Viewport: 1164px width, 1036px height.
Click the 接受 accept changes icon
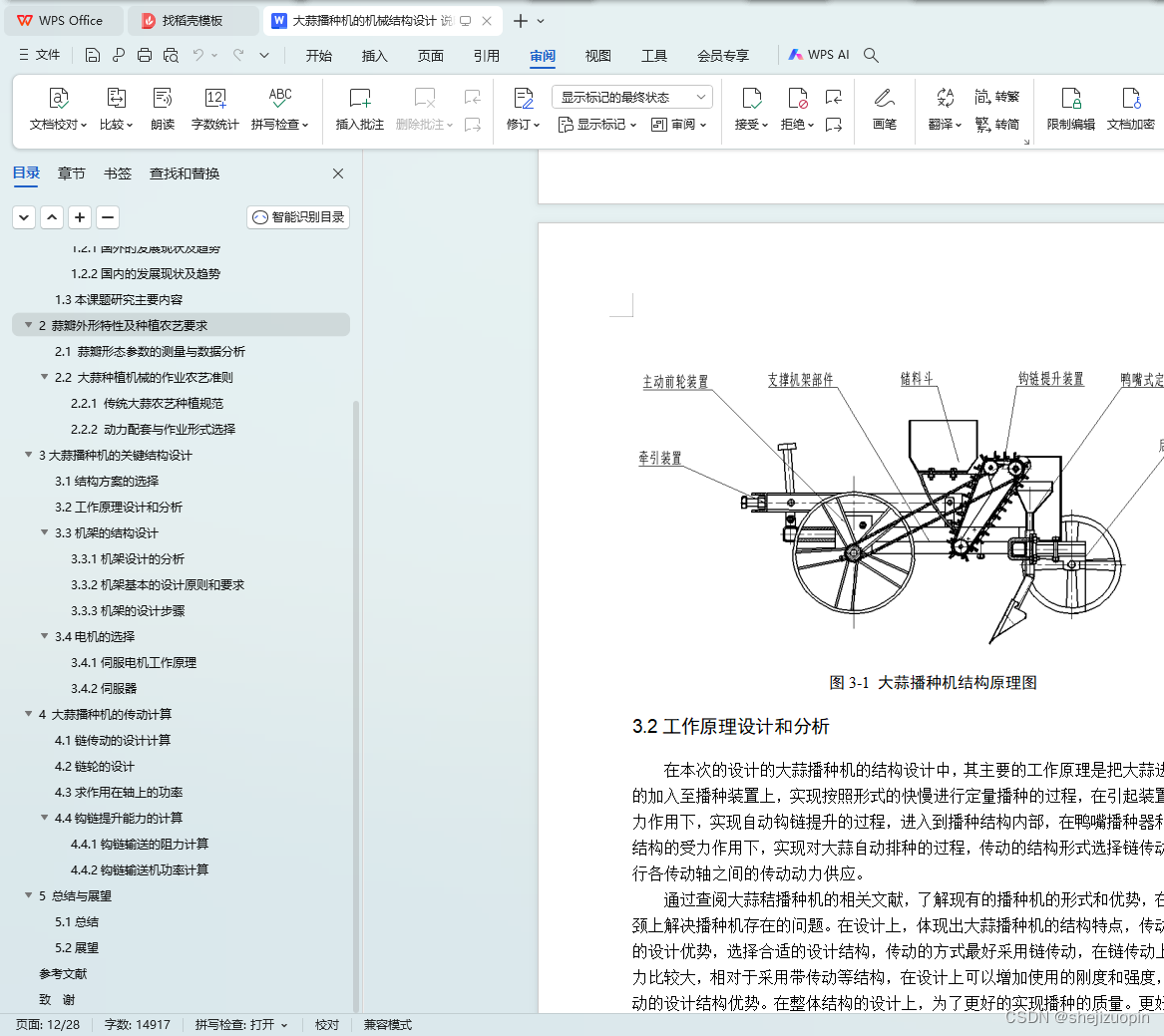[x=751, y=99]
